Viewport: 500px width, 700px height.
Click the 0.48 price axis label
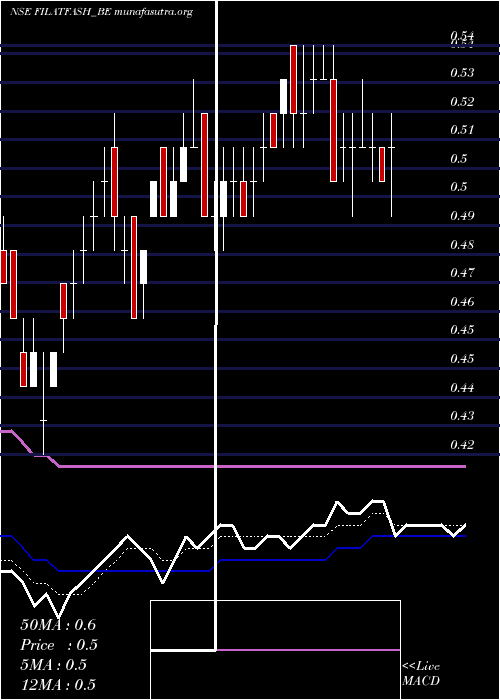tap(462, 245)
